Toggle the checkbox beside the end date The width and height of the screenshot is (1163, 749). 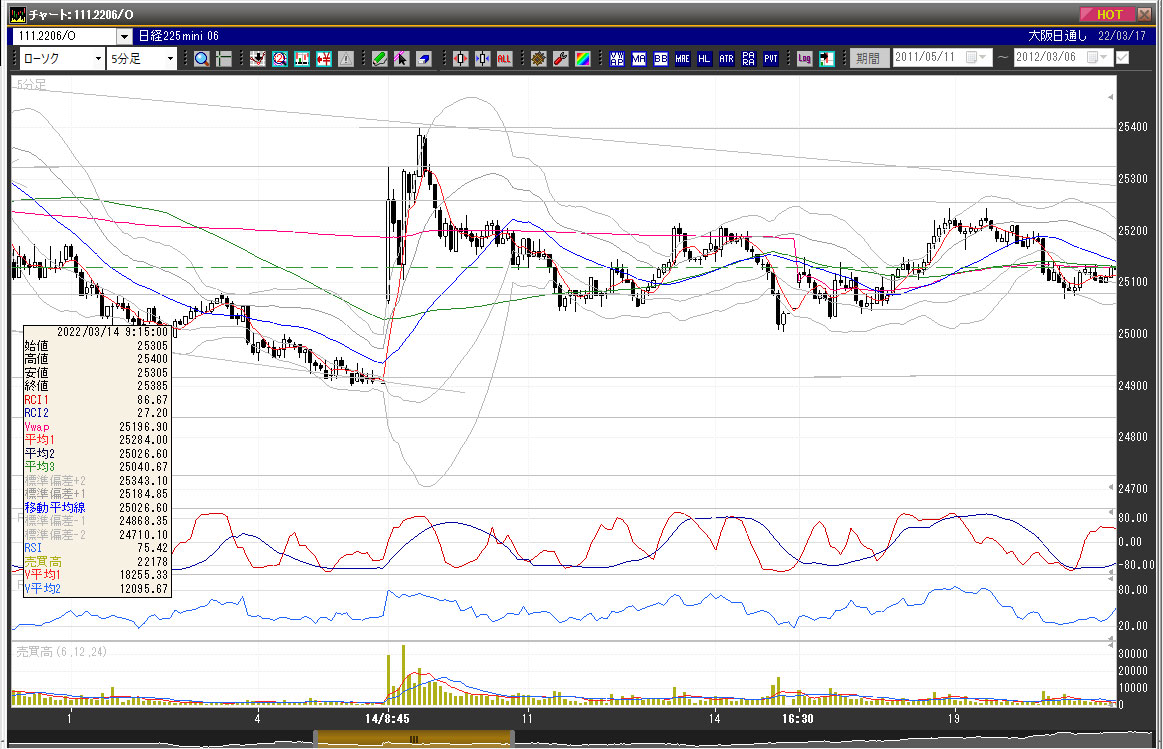coord(1122,58)
